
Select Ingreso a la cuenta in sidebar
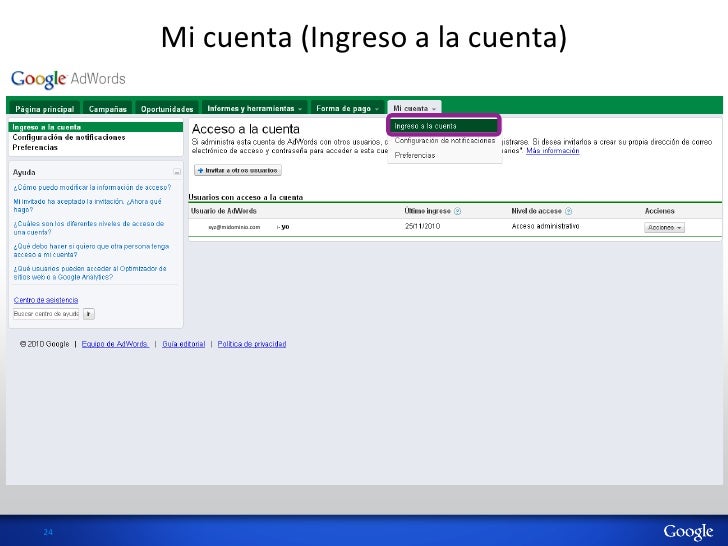click(x=96, y=127)
